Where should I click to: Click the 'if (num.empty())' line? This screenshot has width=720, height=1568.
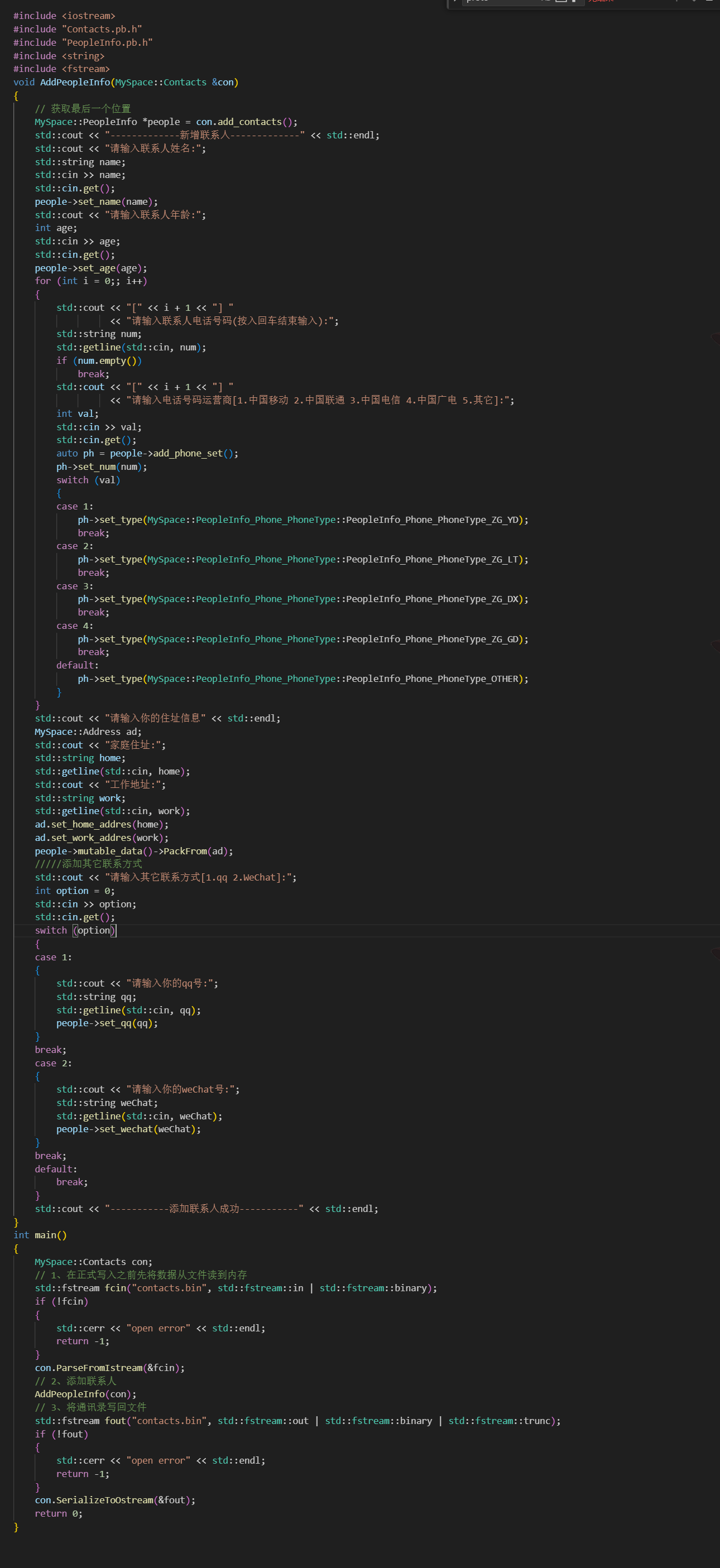pyautogui.click(x=99, y=360)
